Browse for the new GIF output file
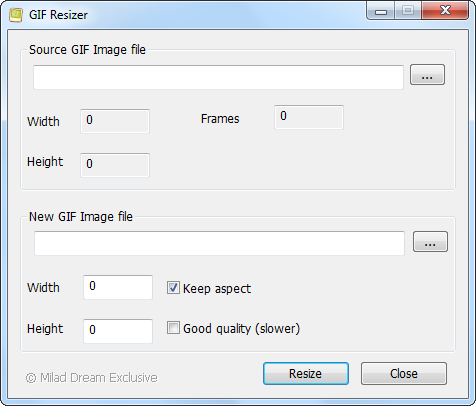Screen dimensions: 476x406 click(x=430, y=242)
